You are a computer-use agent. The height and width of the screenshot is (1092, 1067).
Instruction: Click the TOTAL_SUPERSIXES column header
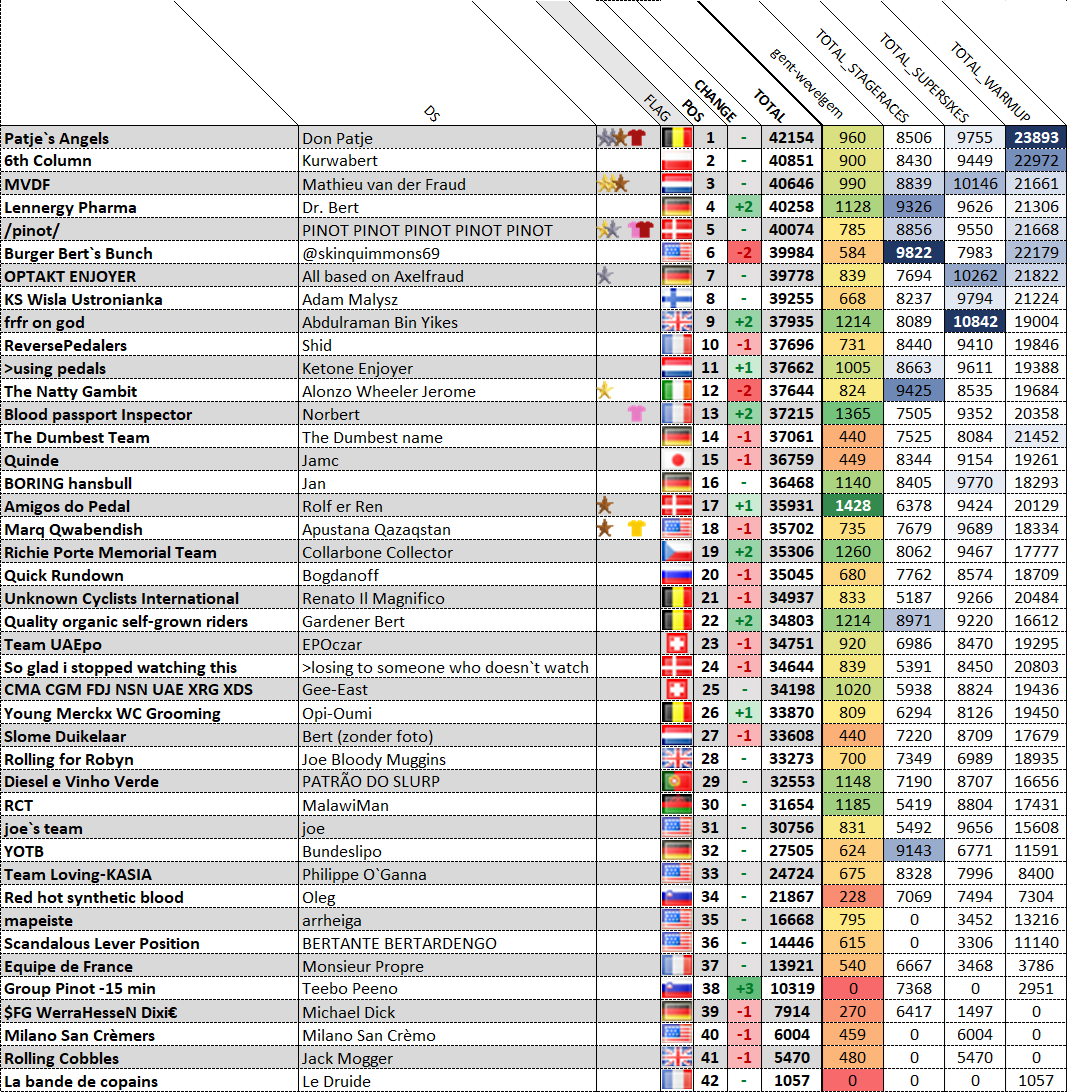pyautogui.click(x=924, y=77)
